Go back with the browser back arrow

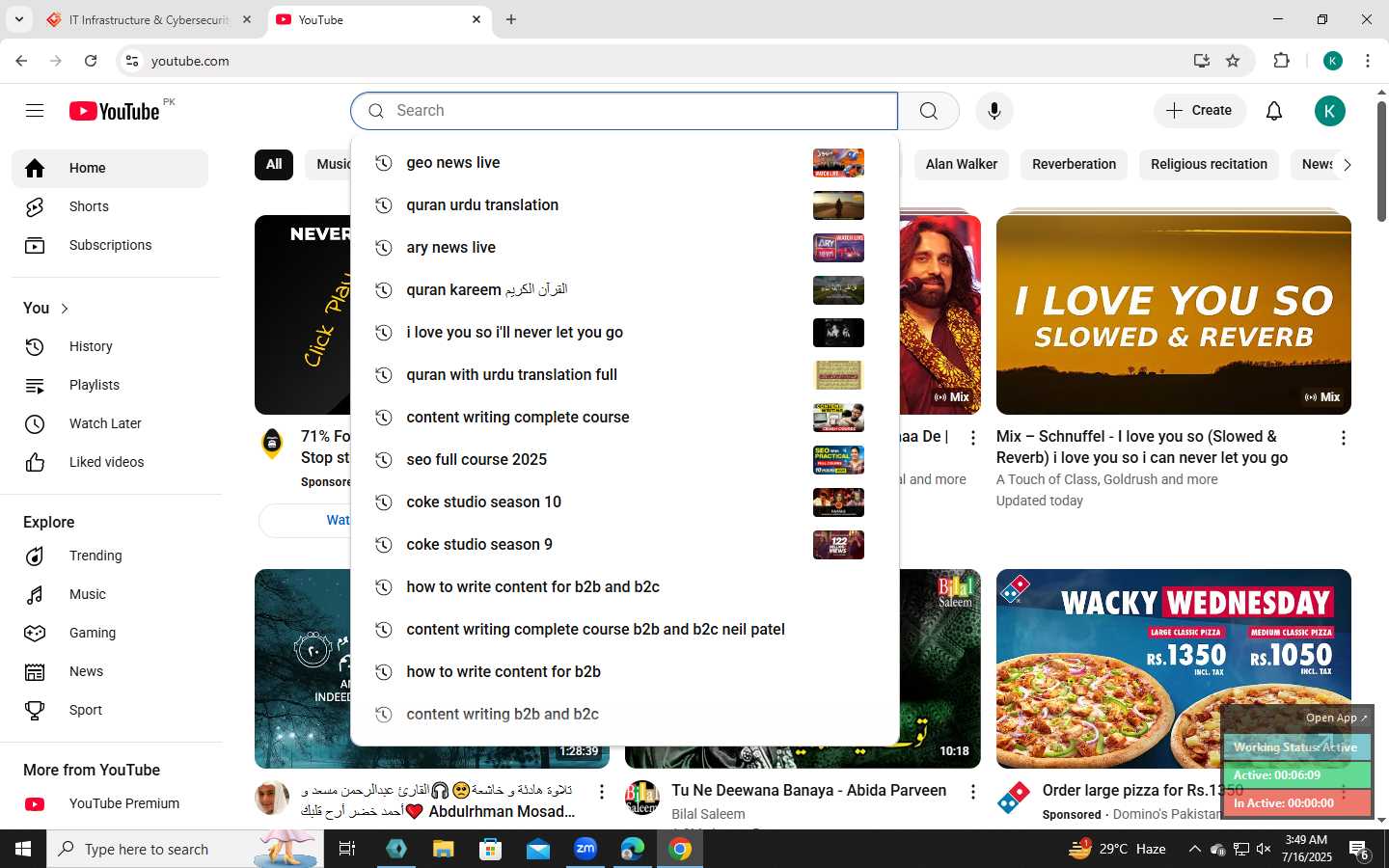21,61
